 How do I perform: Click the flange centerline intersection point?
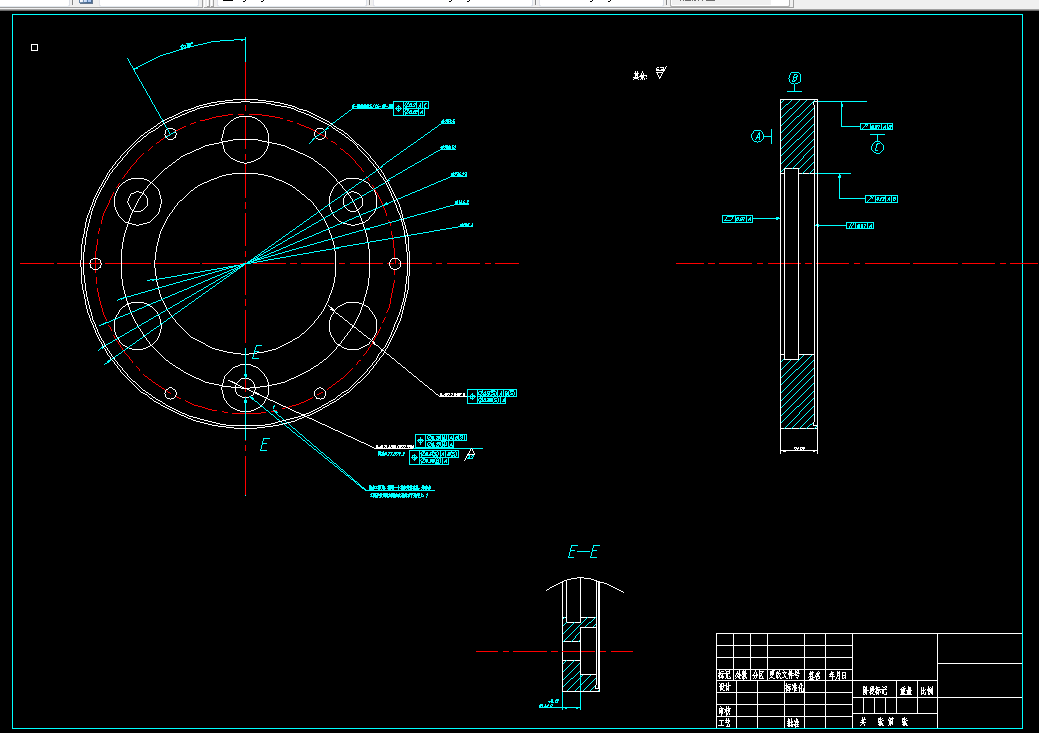click(246, 264)
